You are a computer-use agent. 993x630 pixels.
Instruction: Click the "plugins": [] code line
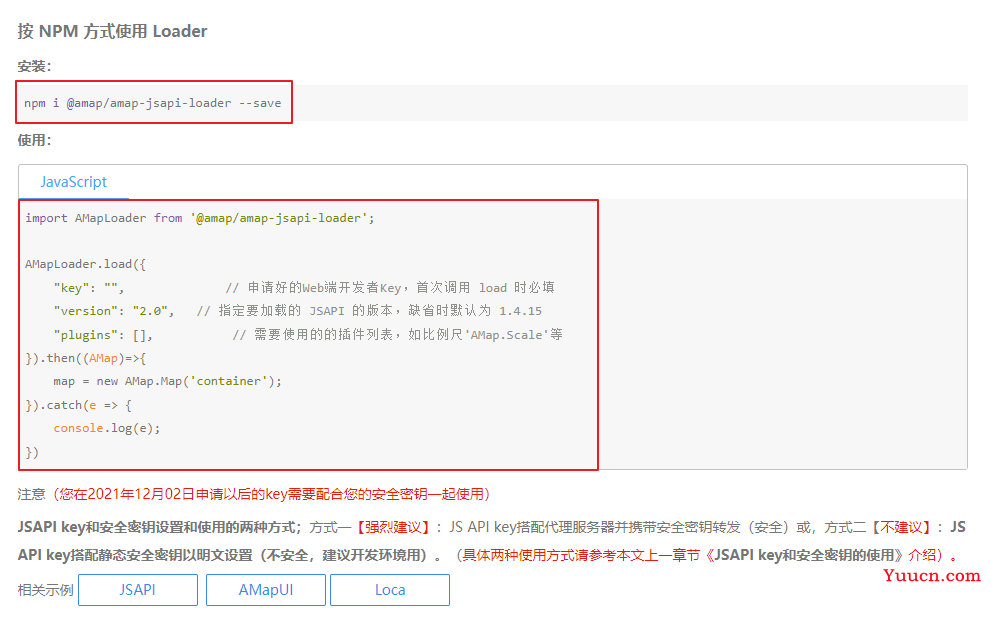tap(103, 334)
